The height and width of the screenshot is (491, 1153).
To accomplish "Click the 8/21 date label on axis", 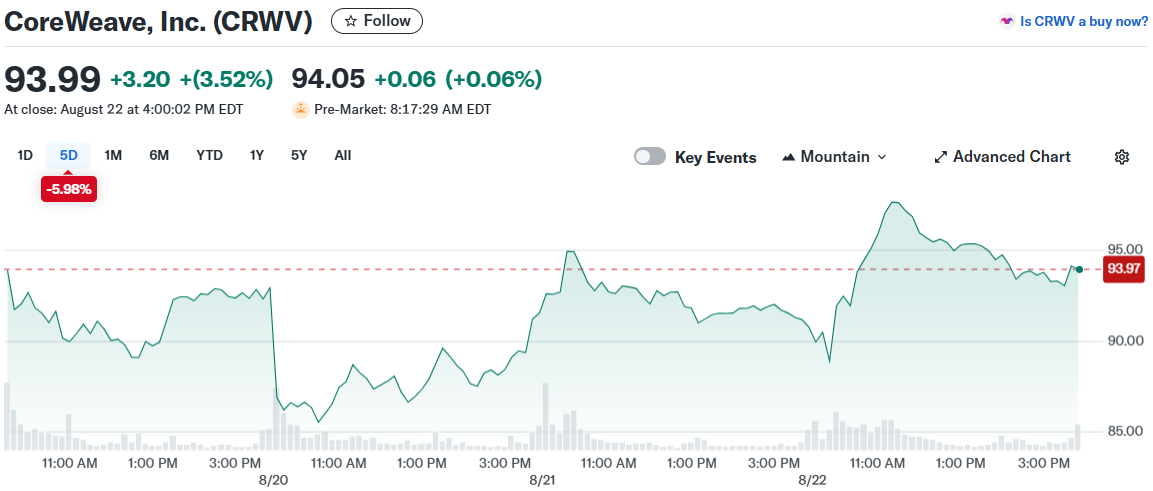I will coord(542,480).
